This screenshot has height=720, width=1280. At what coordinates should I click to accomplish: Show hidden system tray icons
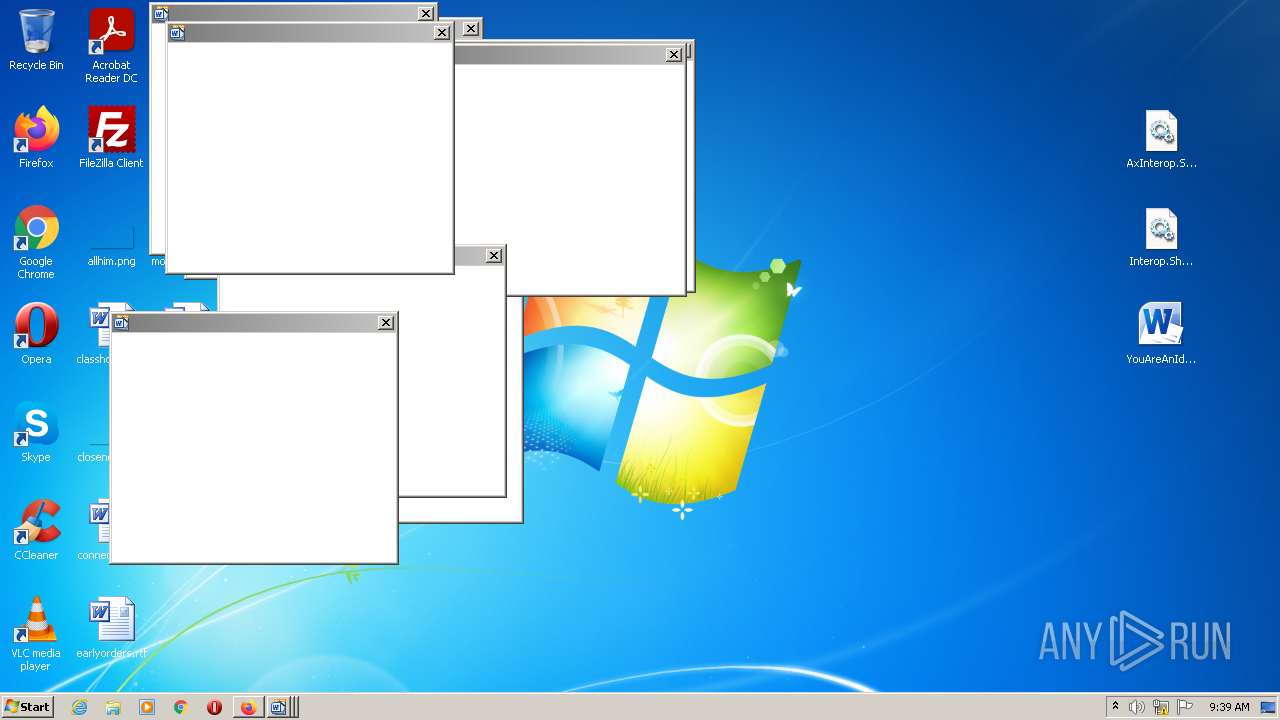pyautogui.click(x=1115, y=707)
